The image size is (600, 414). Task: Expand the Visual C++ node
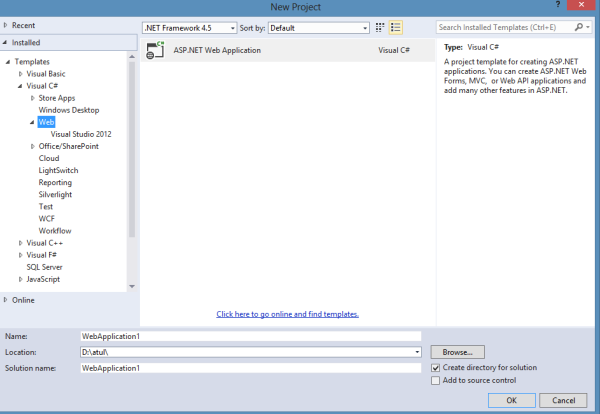tap(20, 243)
